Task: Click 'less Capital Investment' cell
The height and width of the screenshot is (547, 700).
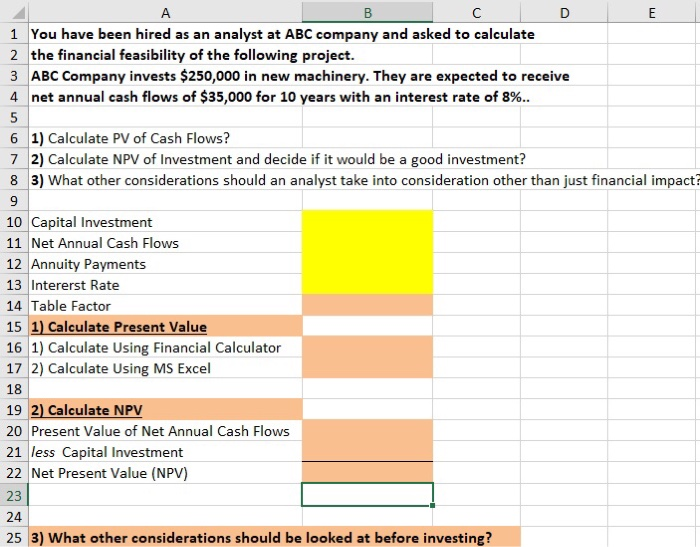Action: pos(166,452)
